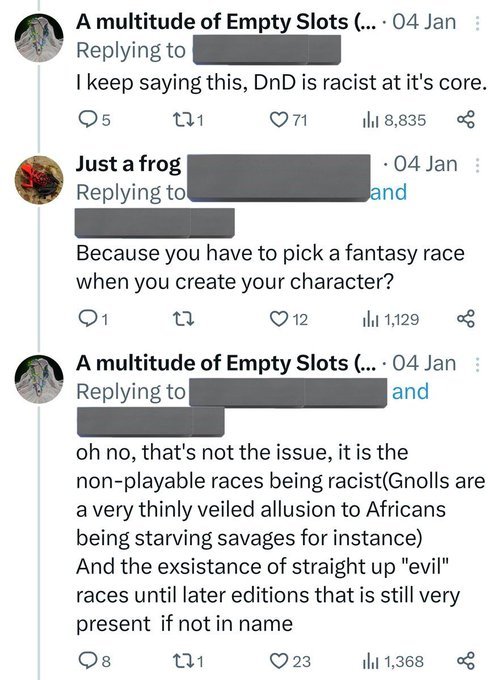This screenshot has width=502, height=680.
Task: Like the tweet with 71 likes
Action: tap(288, 119)
